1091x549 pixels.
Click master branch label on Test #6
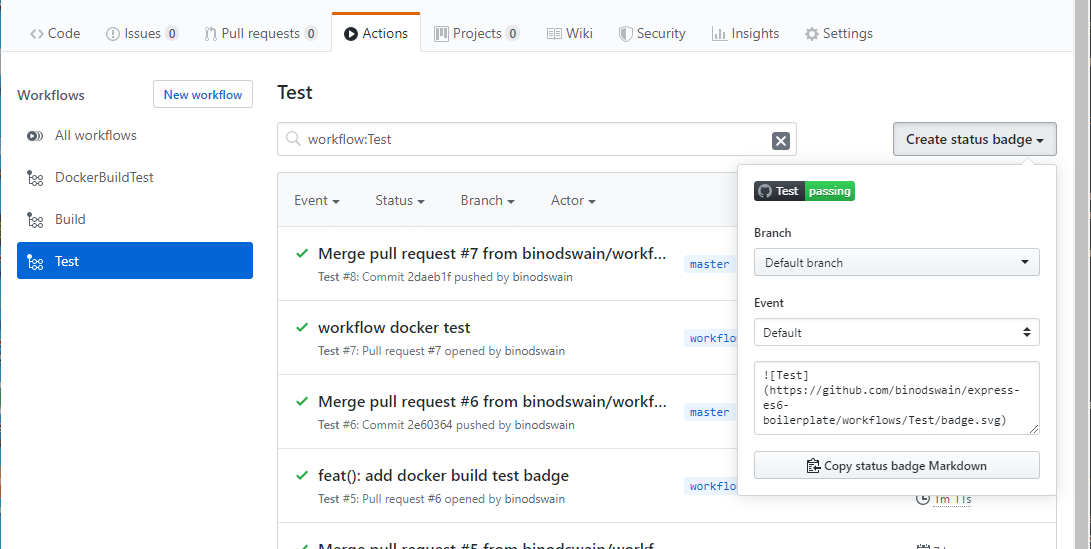tap(709, 413)
